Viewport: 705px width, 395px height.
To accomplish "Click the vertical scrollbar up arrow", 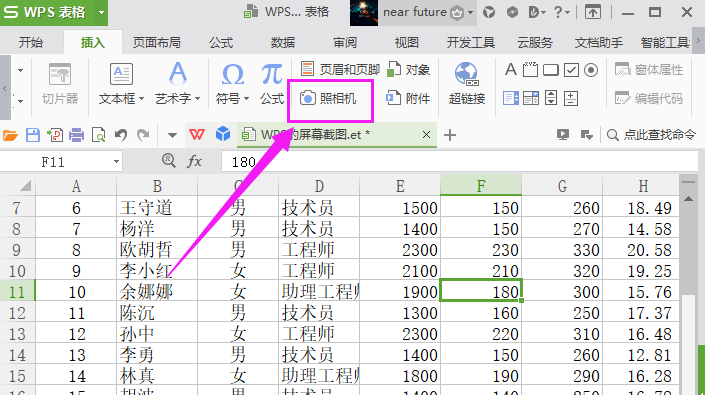I will coord(688,199).
